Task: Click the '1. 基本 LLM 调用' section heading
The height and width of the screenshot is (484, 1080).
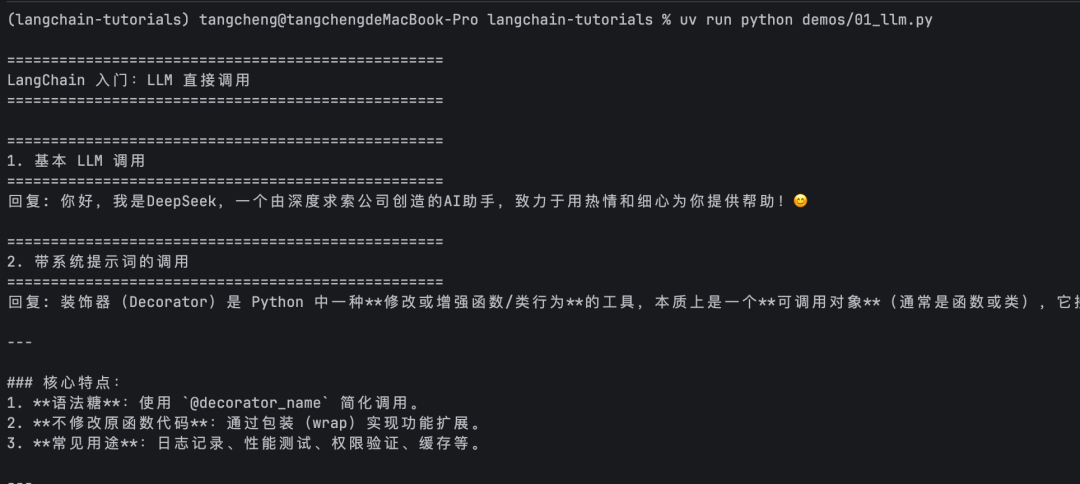Action: 76,160
